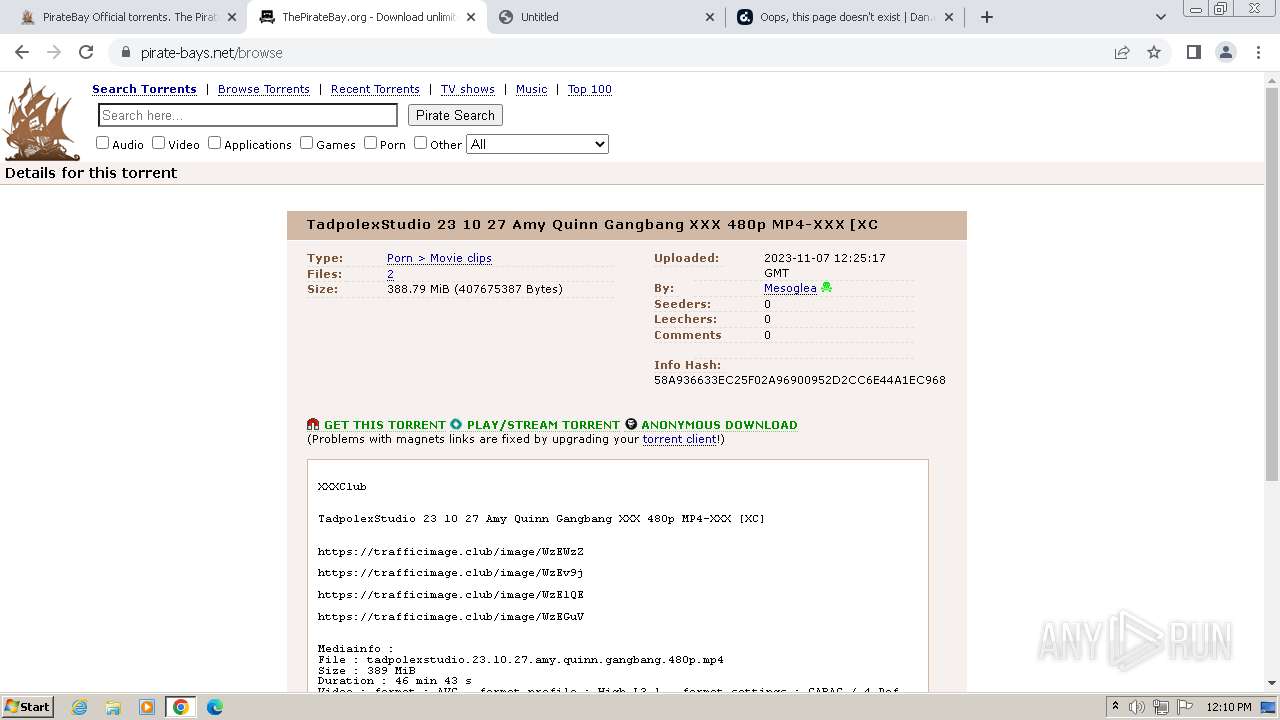The width and height of the screenshot is (1280, 720).
Task: Tick the Video checkbox
Action: tap(158, 143)
